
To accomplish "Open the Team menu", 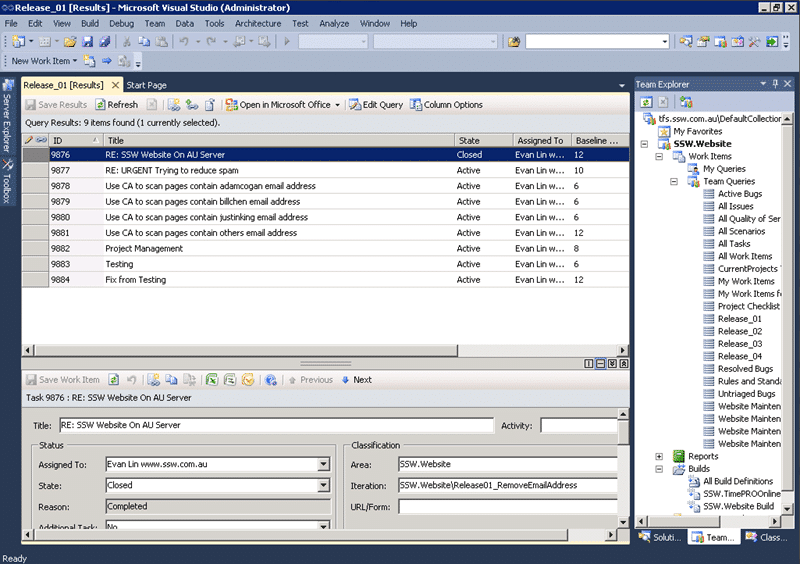I will (155, 23).
